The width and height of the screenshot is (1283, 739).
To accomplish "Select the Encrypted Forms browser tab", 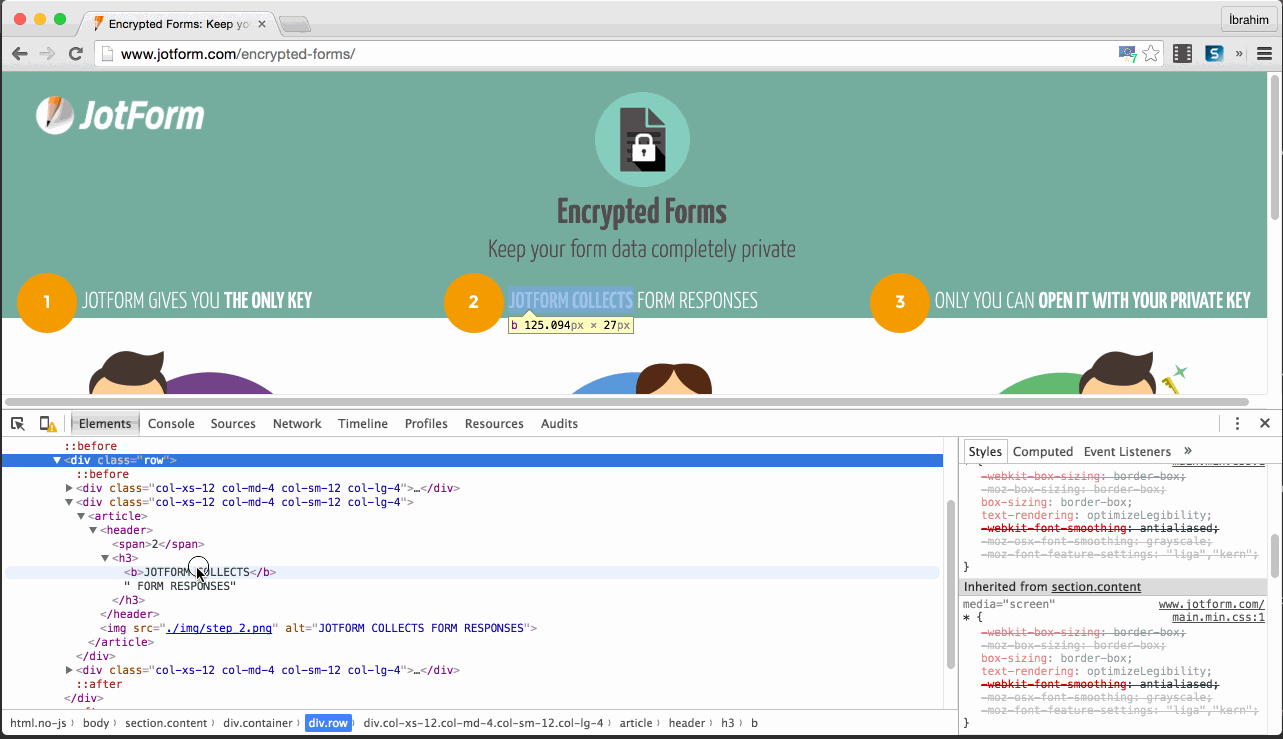I will [178, 23].
